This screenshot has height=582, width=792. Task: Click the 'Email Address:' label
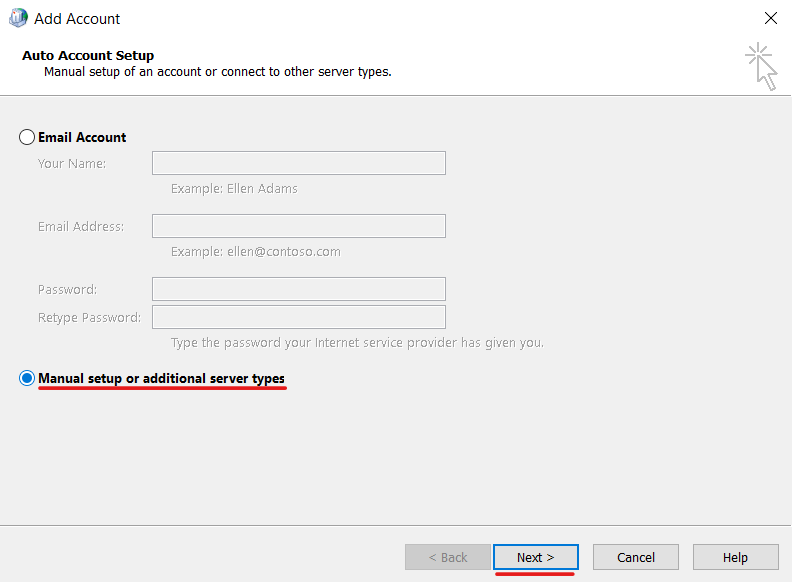(x=81, y=226)
